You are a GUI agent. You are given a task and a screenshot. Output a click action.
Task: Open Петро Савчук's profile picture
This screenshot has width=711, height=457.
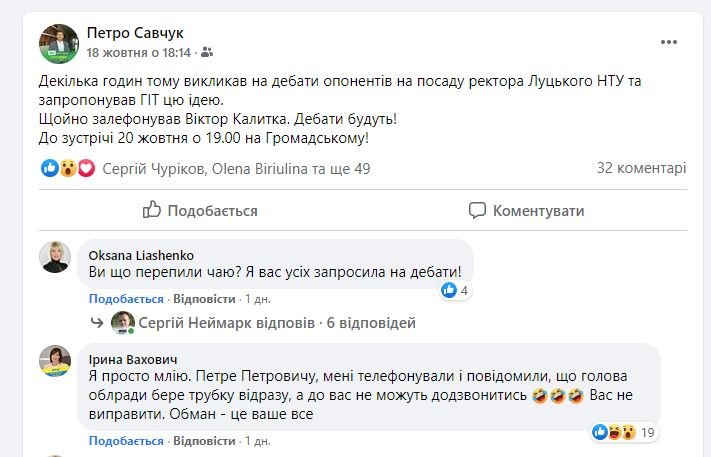coord(58,42)
